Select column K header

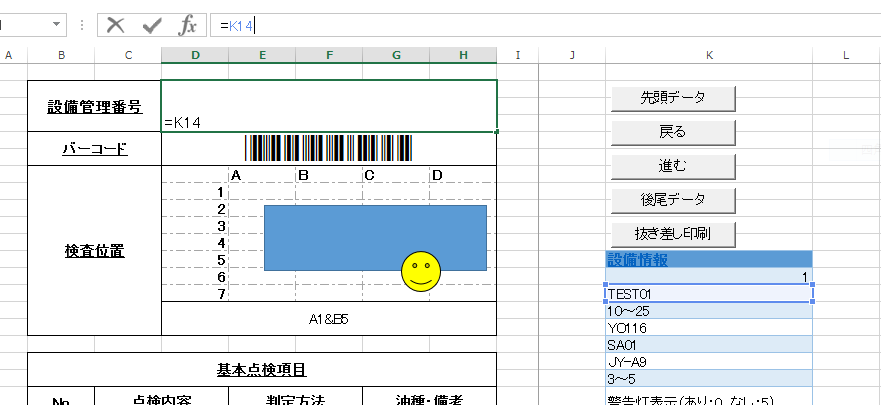point(708,55)
